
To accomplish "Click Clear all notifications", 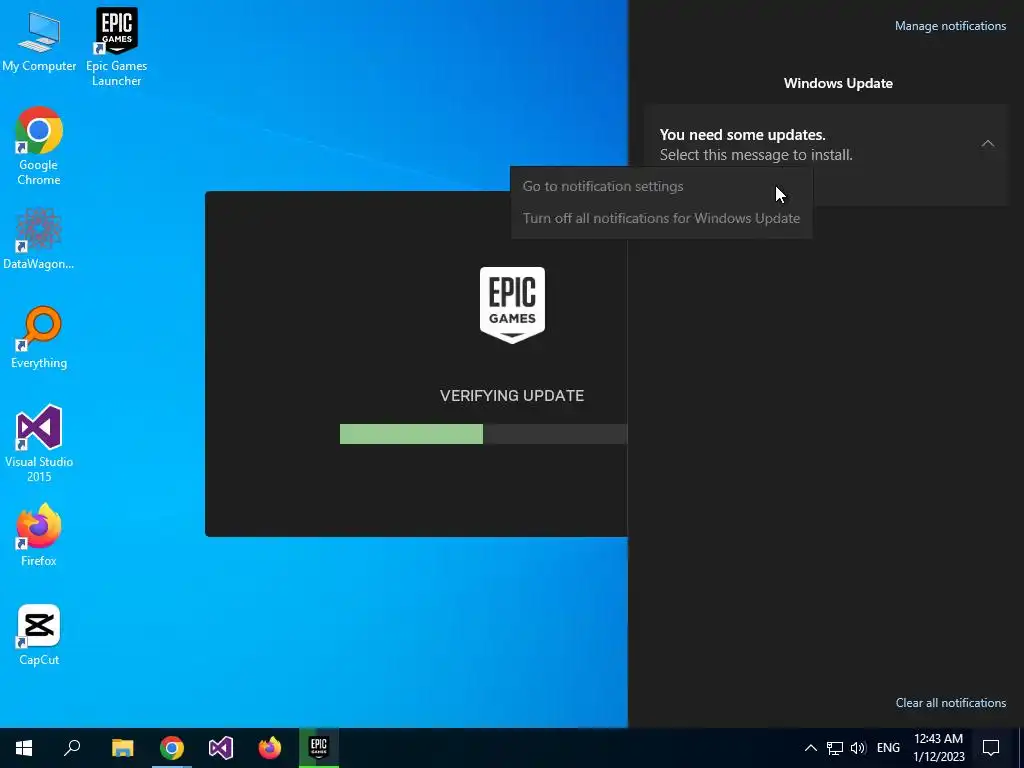I will pyautogui.click(x=951, y=703).
